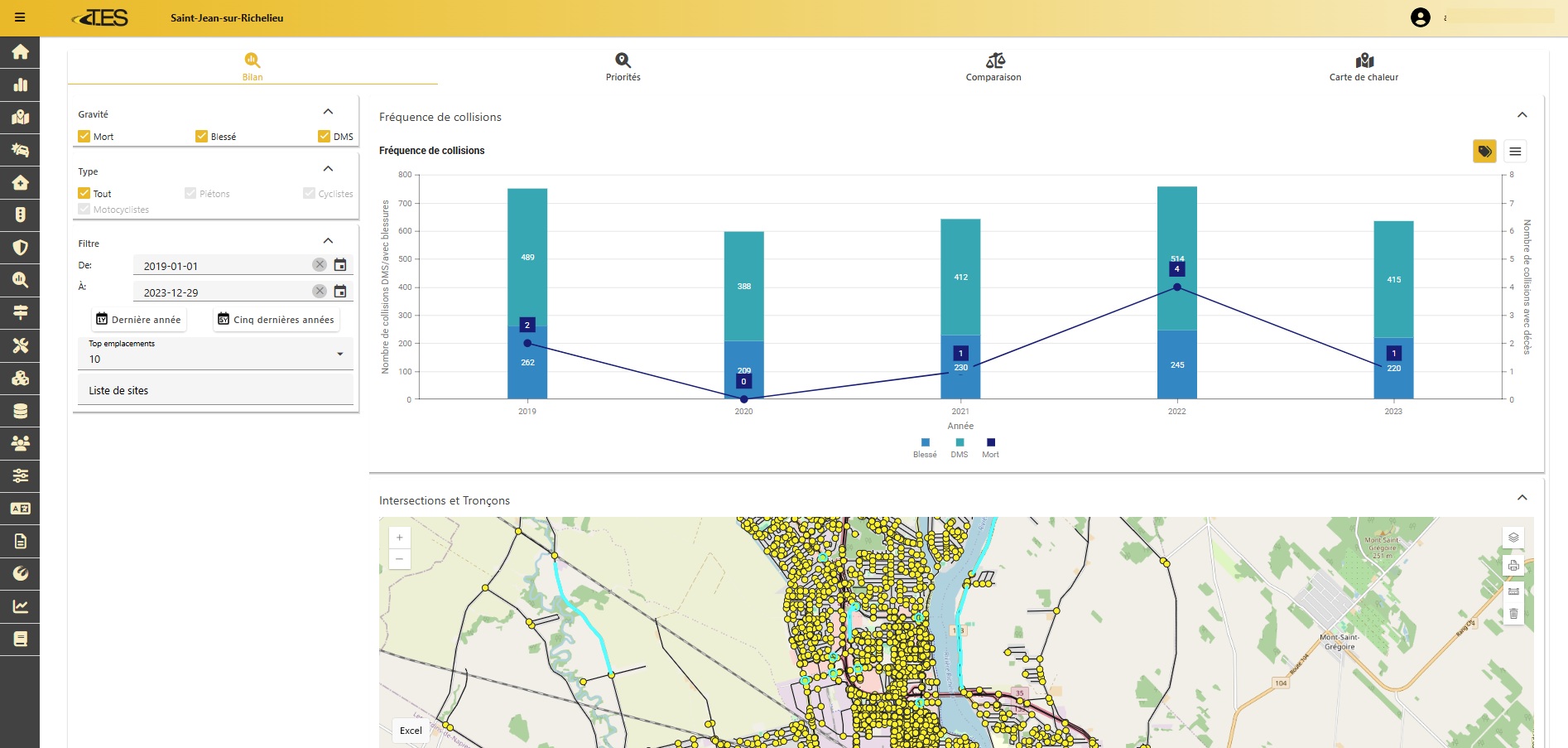This screenshot has height=748, width=1568.
Task: Toggle data labels tag icon on chart
Action: pos(1484,151)
